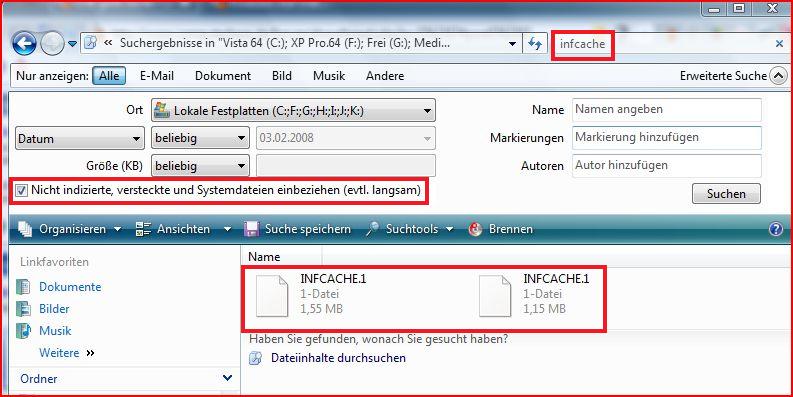Click the Weitere link
793x397 pixels.
click(59, 352)
